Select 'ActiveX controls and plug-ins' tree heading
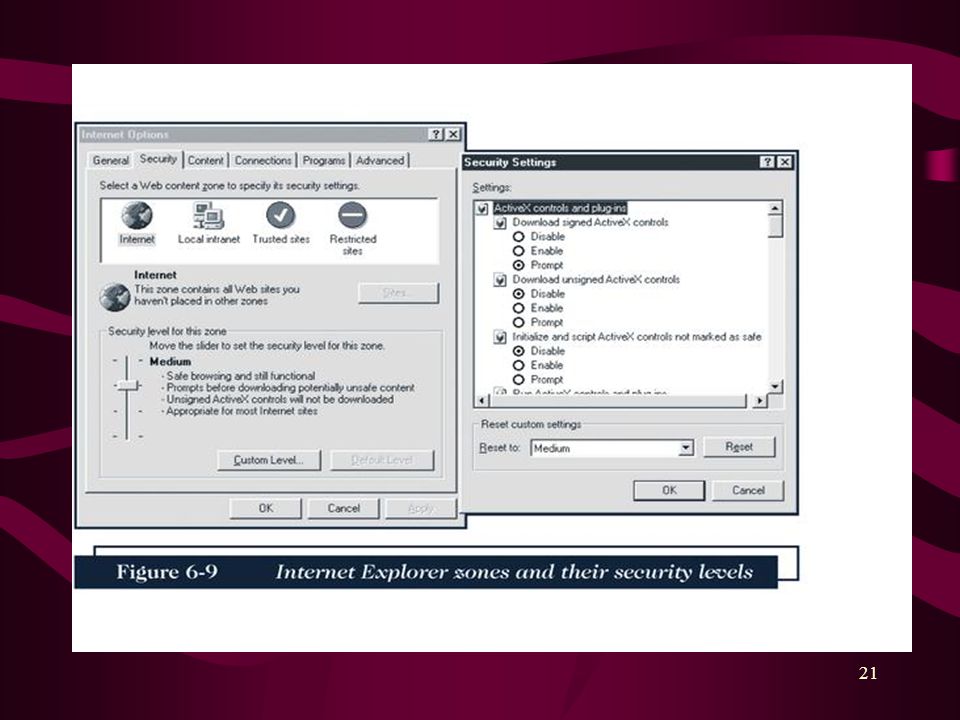This screenshot has height=720, width=960. point(560,208)
